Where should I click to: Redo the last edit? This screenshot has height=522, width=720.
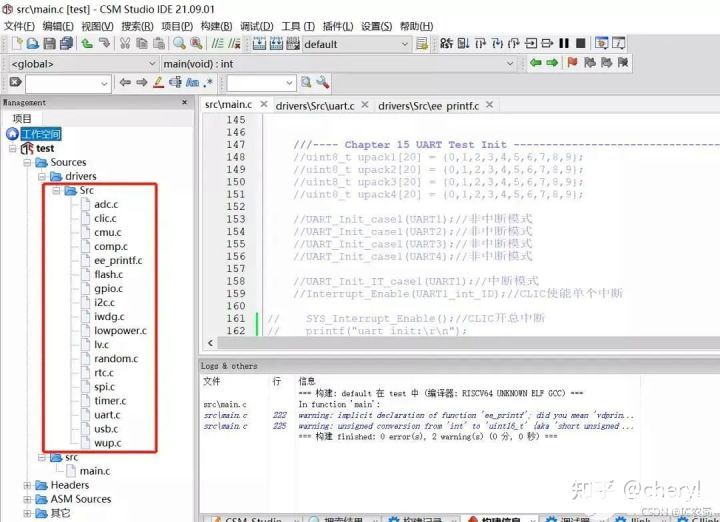pos(105,44)
